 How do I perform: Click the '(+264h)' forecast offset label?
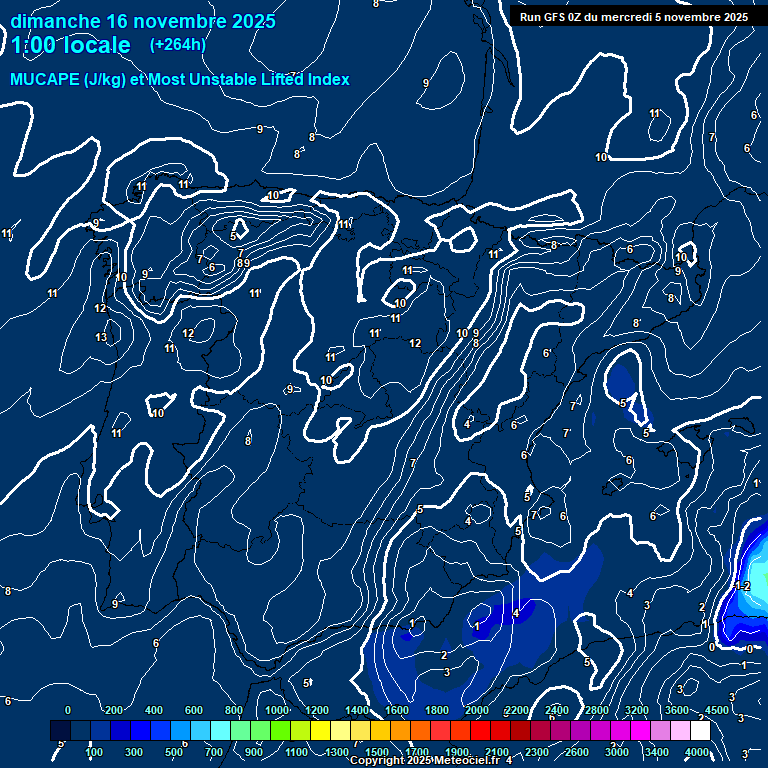pos(178,44)
